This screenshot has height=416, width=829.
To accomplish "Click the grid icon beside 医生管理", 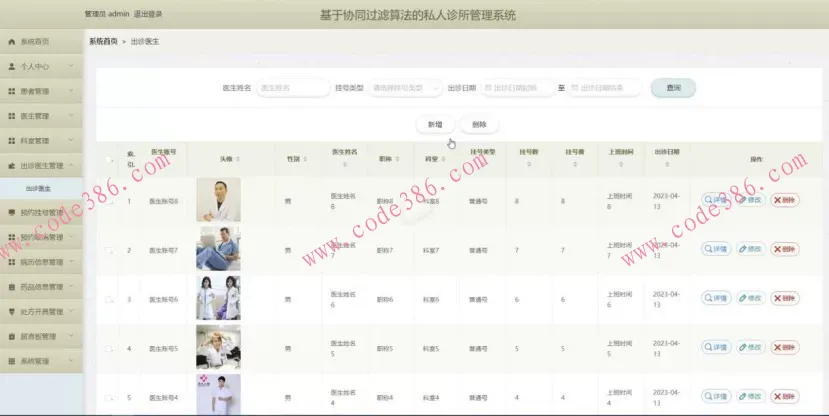I will point(12,116).
